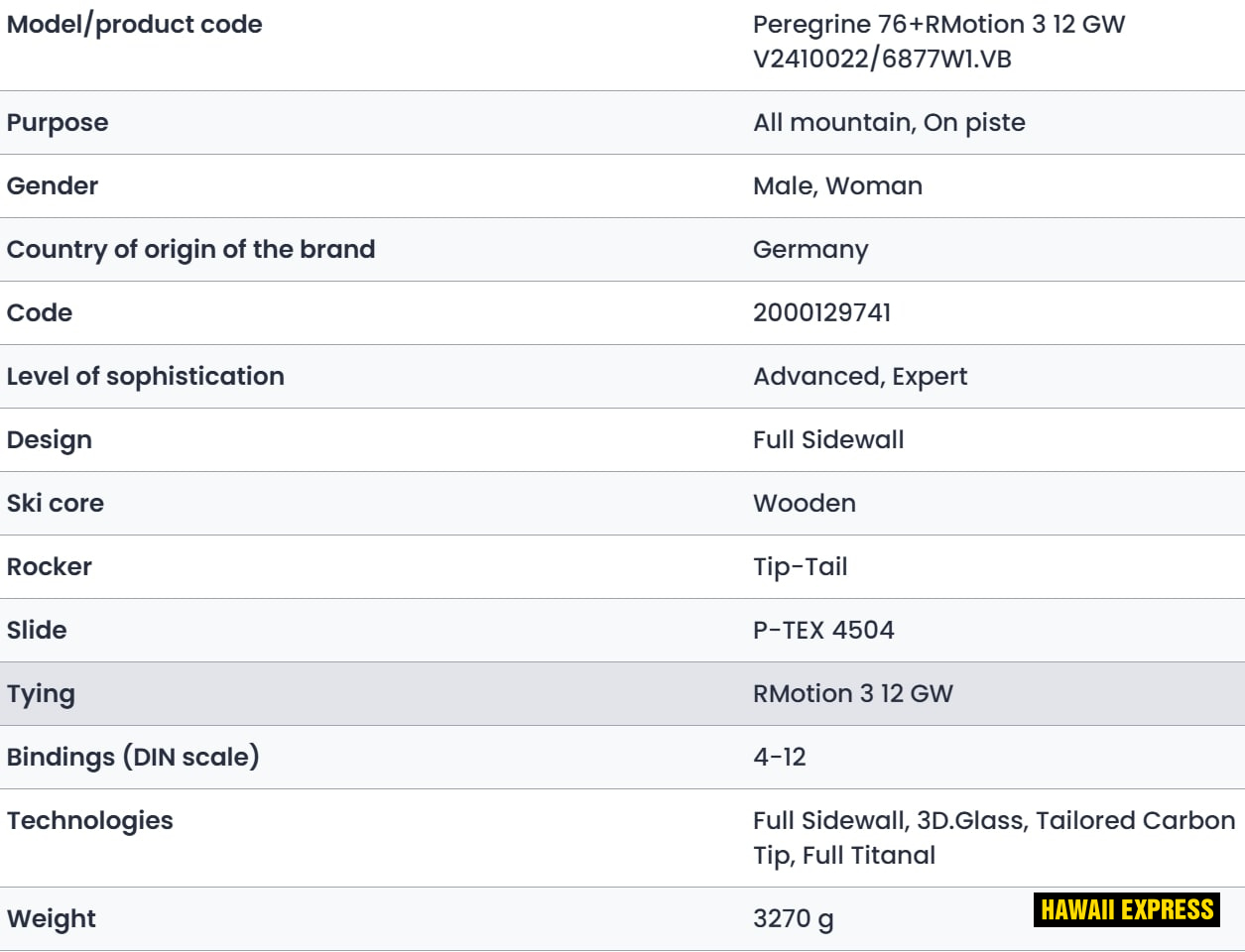Image resolution: width=1245 pixels, height=952 pixels.
Task: Click the Model/product code label
Action: 135,25
